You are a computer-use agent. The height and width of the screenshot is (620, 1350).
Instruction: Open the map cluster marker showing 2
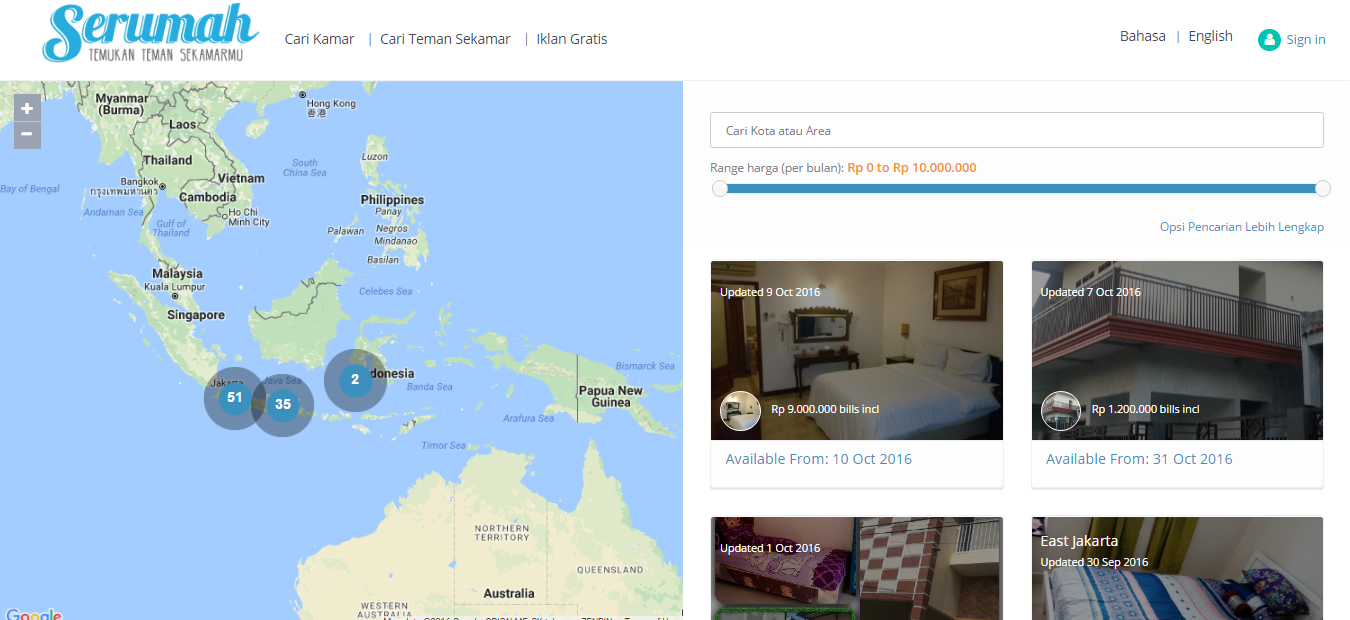tap(355, 380)
